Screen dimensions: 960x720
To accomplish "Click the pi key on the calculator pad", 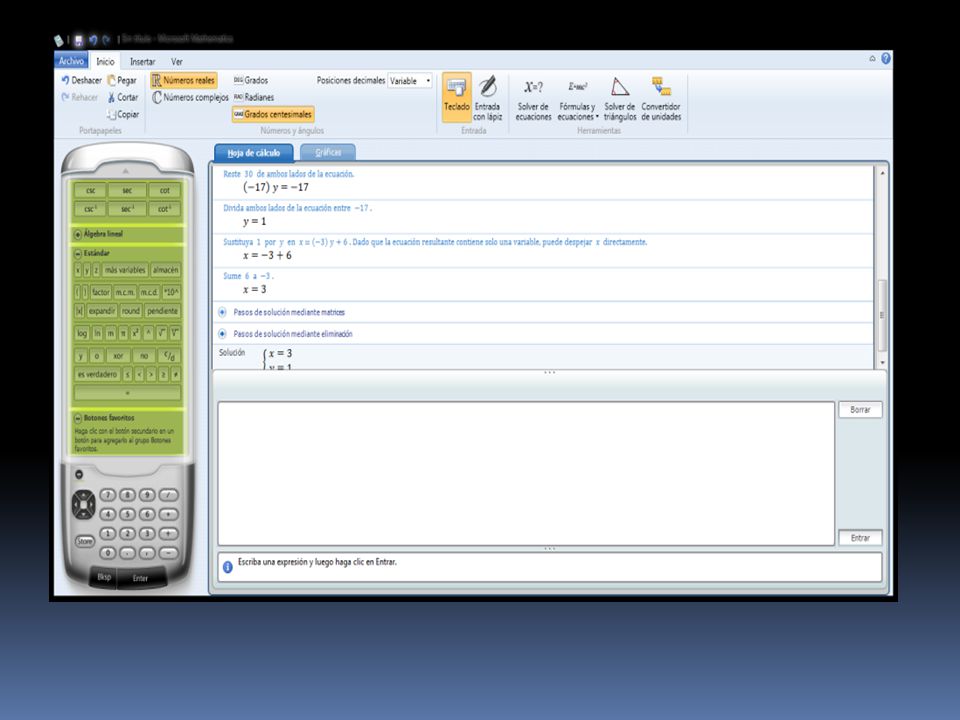I will coord(123,333).
